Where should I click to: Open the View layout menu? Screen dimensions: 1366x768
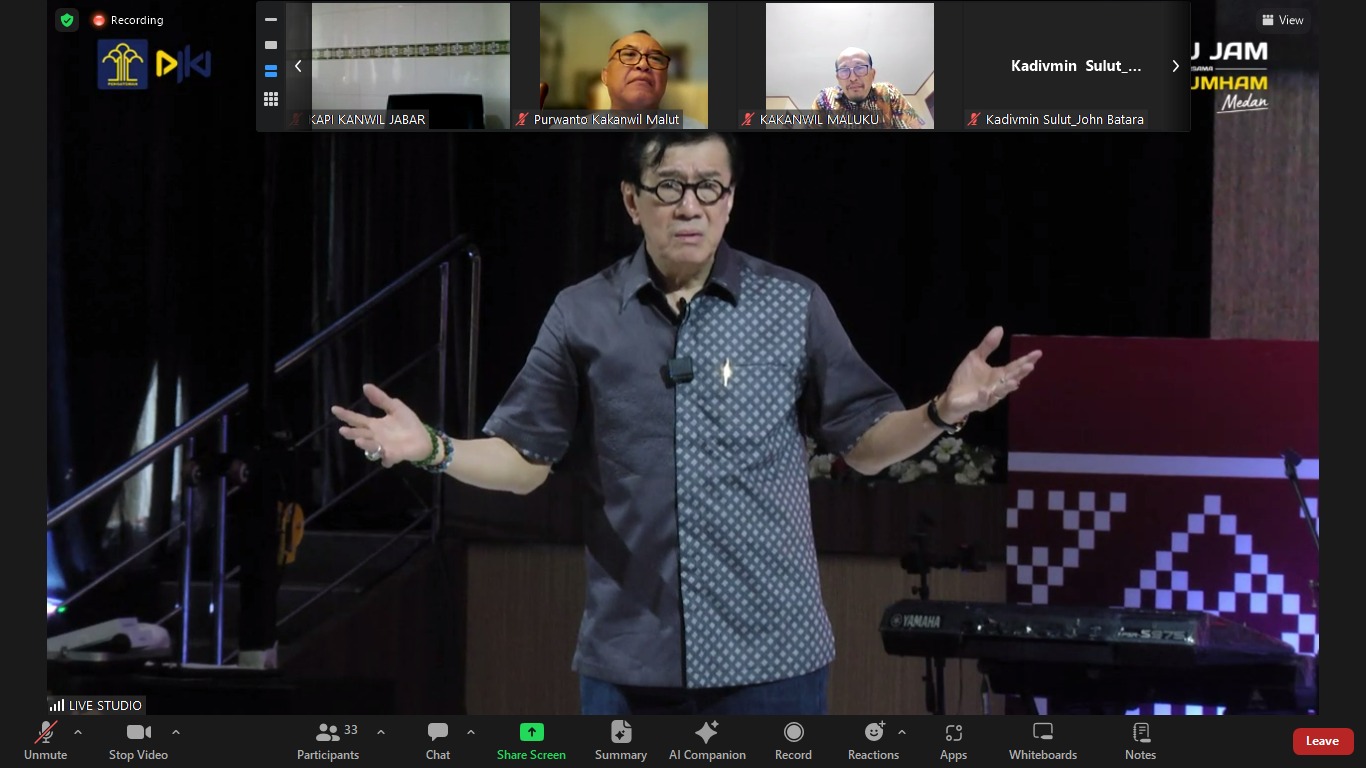tap(1283, 20)
